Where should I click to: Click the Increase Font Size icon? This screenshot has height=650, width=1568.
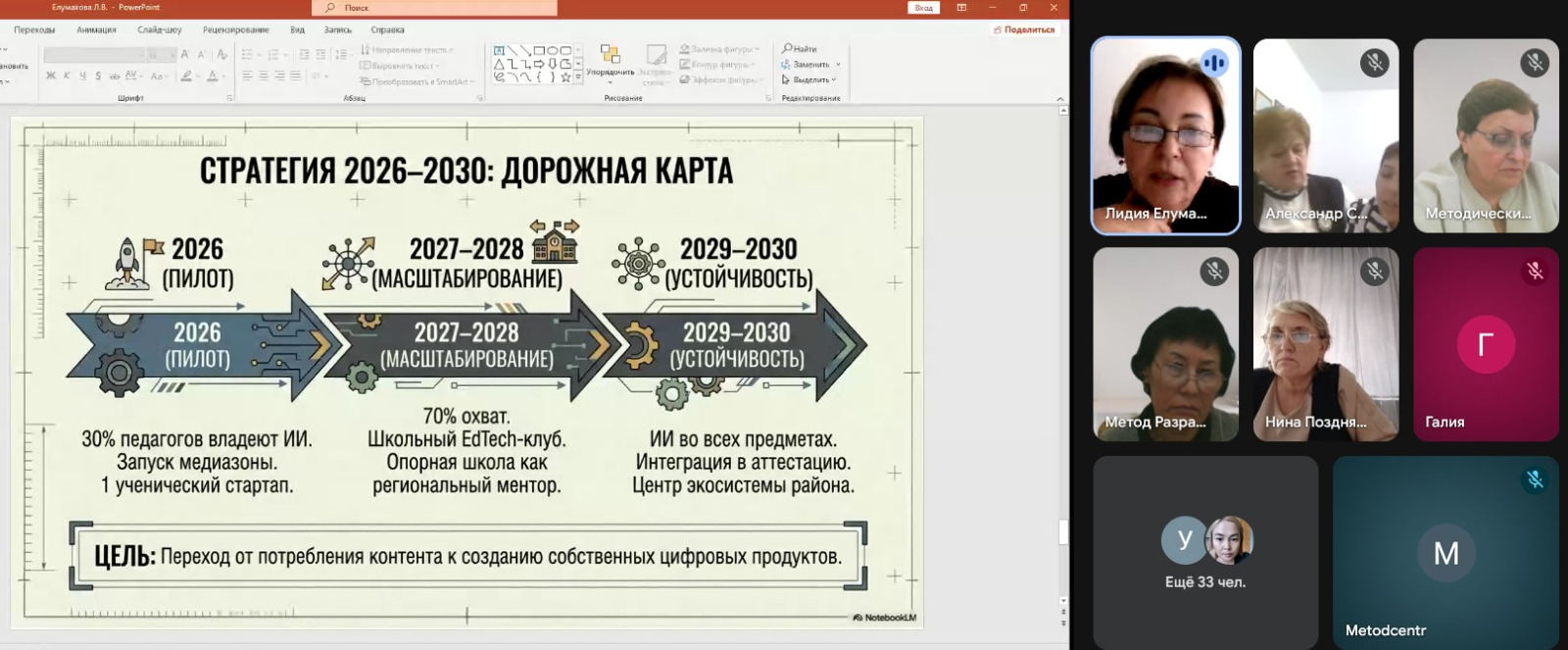(184, 55)
